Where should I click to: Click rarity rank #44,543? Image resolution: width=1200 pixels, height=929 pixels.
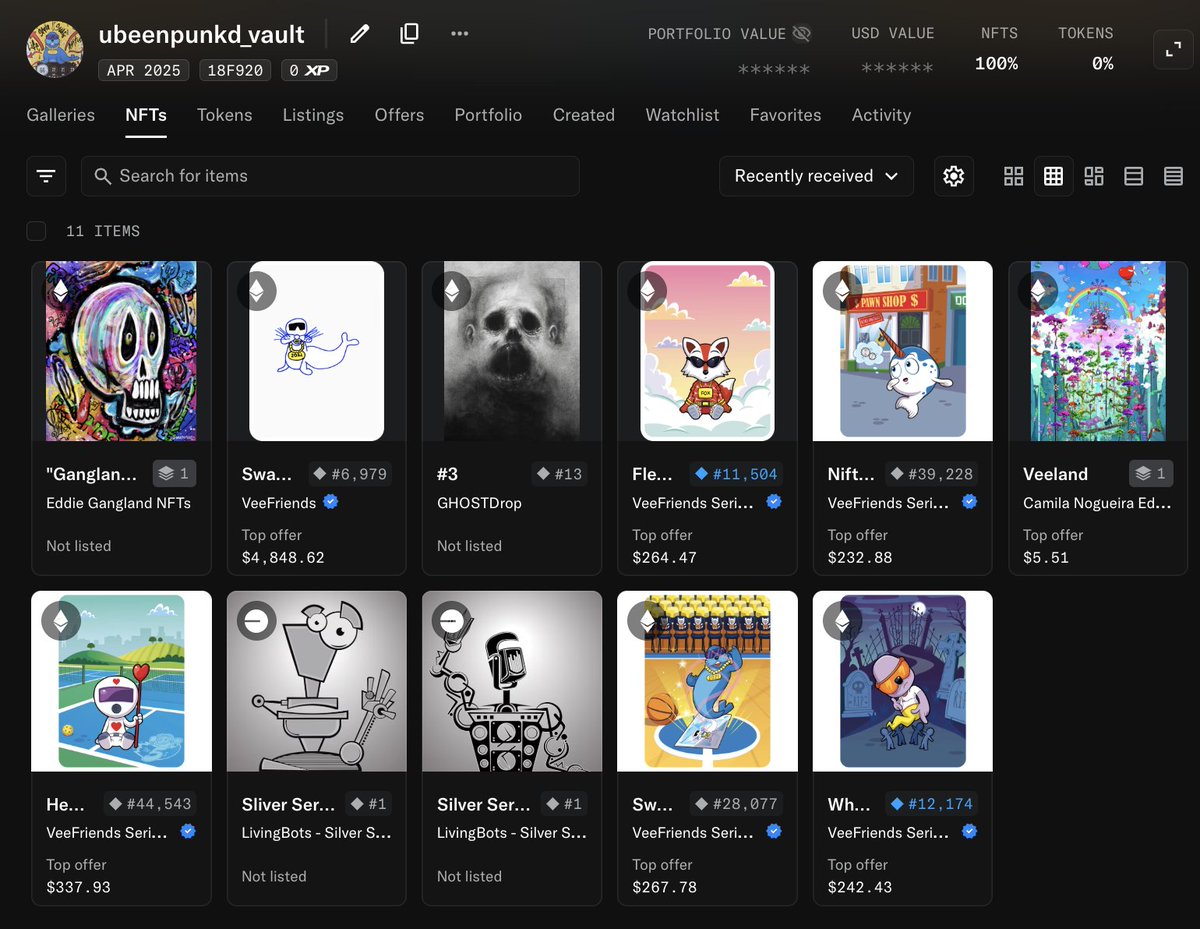(x=149, y=804)
